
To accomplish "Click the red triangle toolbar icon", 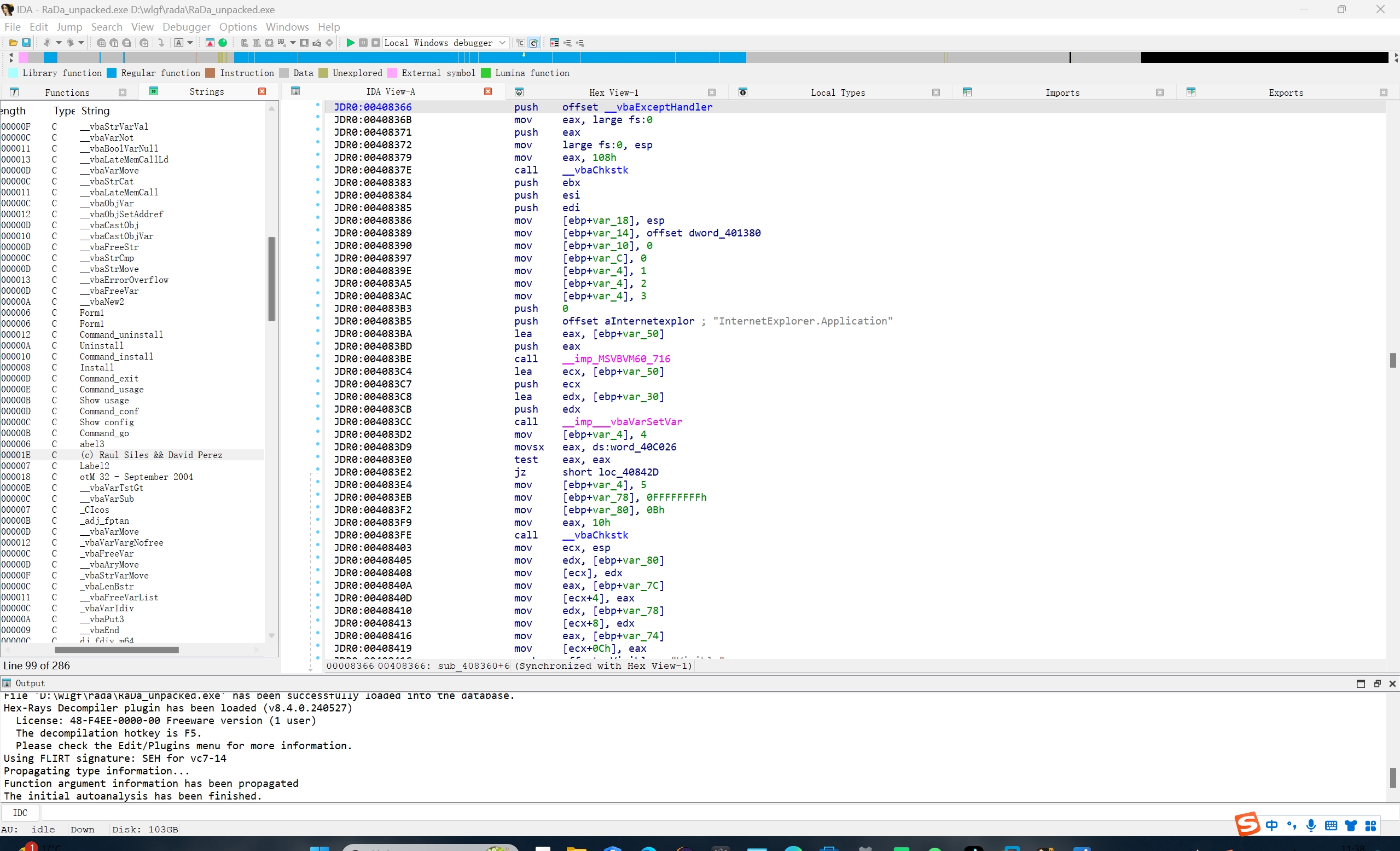I will [x=210, y=43].
